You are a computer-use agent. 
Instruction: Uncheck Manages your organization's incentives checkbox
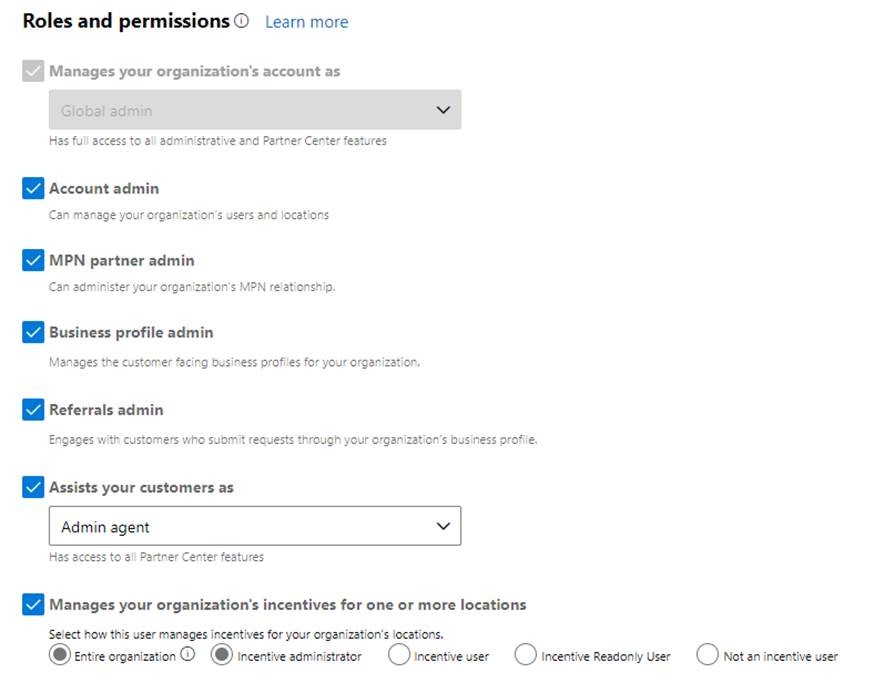click(x=33, y=604)
